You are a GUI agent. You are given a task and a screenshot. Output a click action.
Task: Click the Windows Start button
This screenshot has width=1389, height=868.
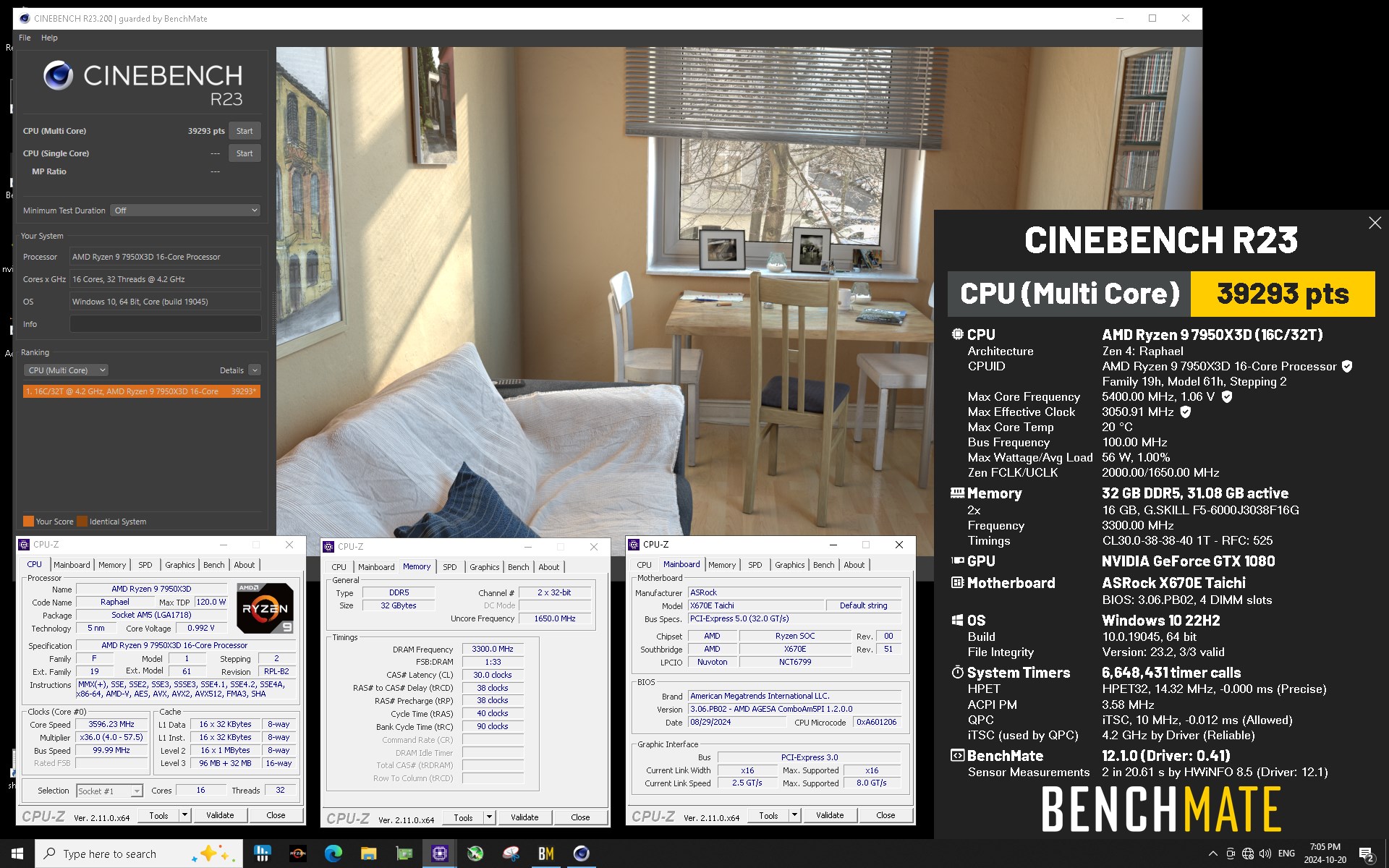click(17, 854)
